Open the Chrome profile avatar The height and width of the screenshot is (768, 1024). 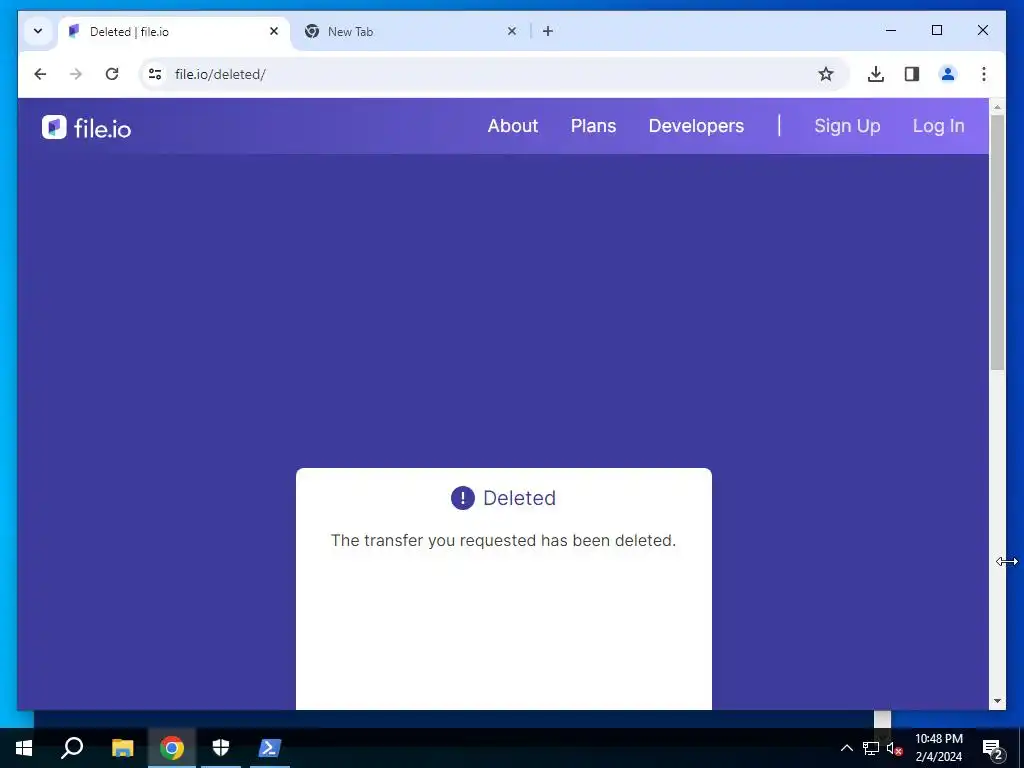click(948, 74)
